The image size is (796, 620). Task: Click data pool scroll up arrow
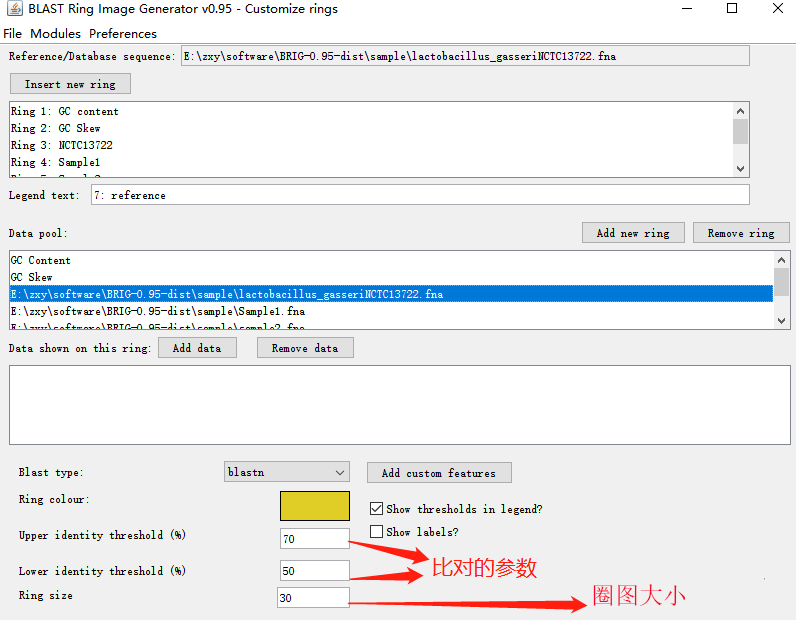coord(782,260)
